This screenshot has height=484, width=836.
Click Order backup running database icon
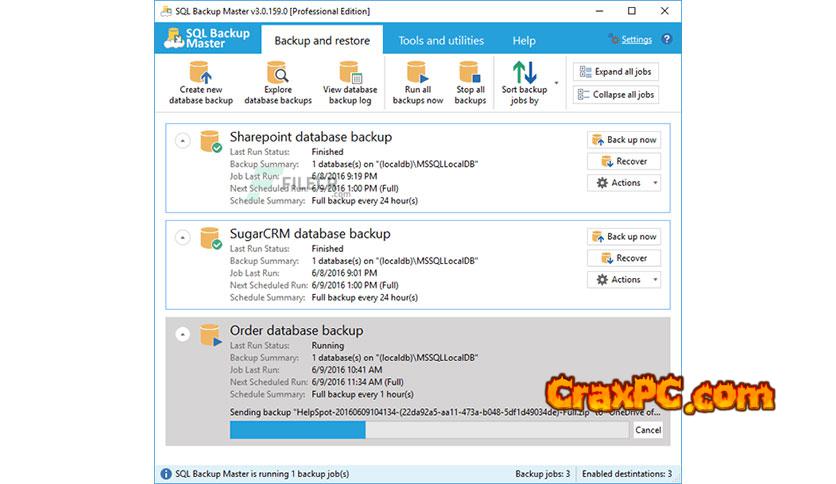pyautogui.click(x=211, y=335)
